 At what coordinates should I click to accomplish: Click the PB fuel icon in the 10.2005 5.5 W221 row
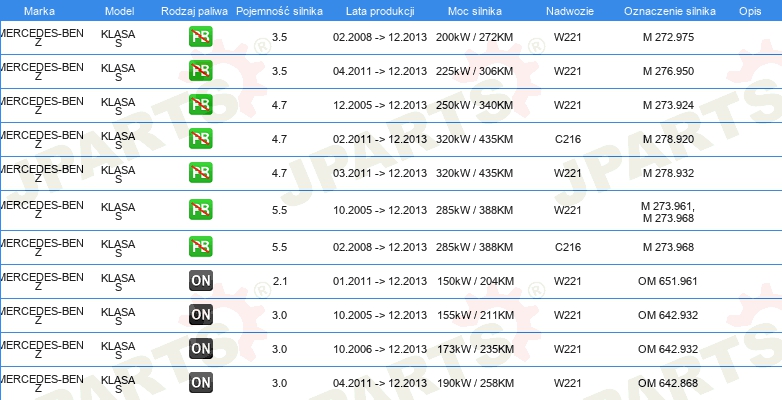point(200,209)
